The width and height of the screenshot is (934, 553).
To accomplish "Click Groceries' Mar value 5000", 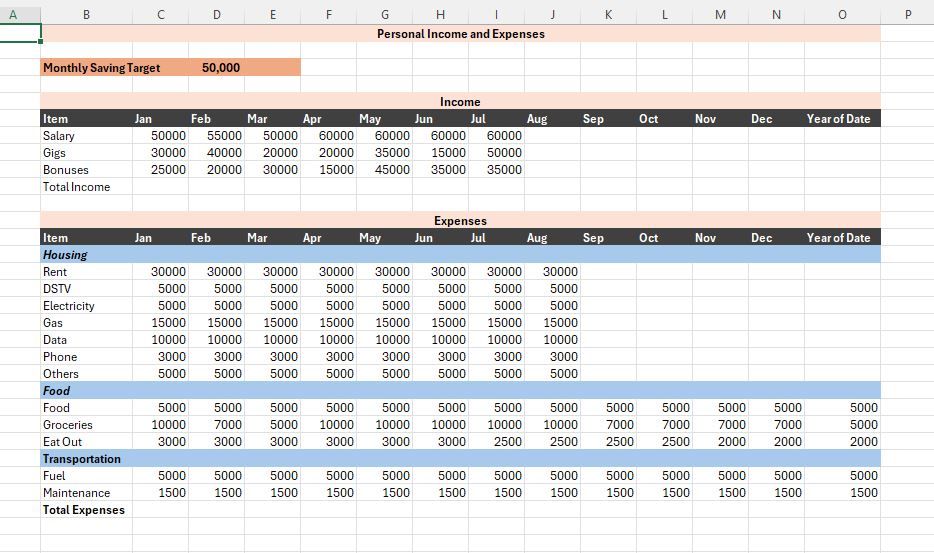I will (x=284, y=425).
